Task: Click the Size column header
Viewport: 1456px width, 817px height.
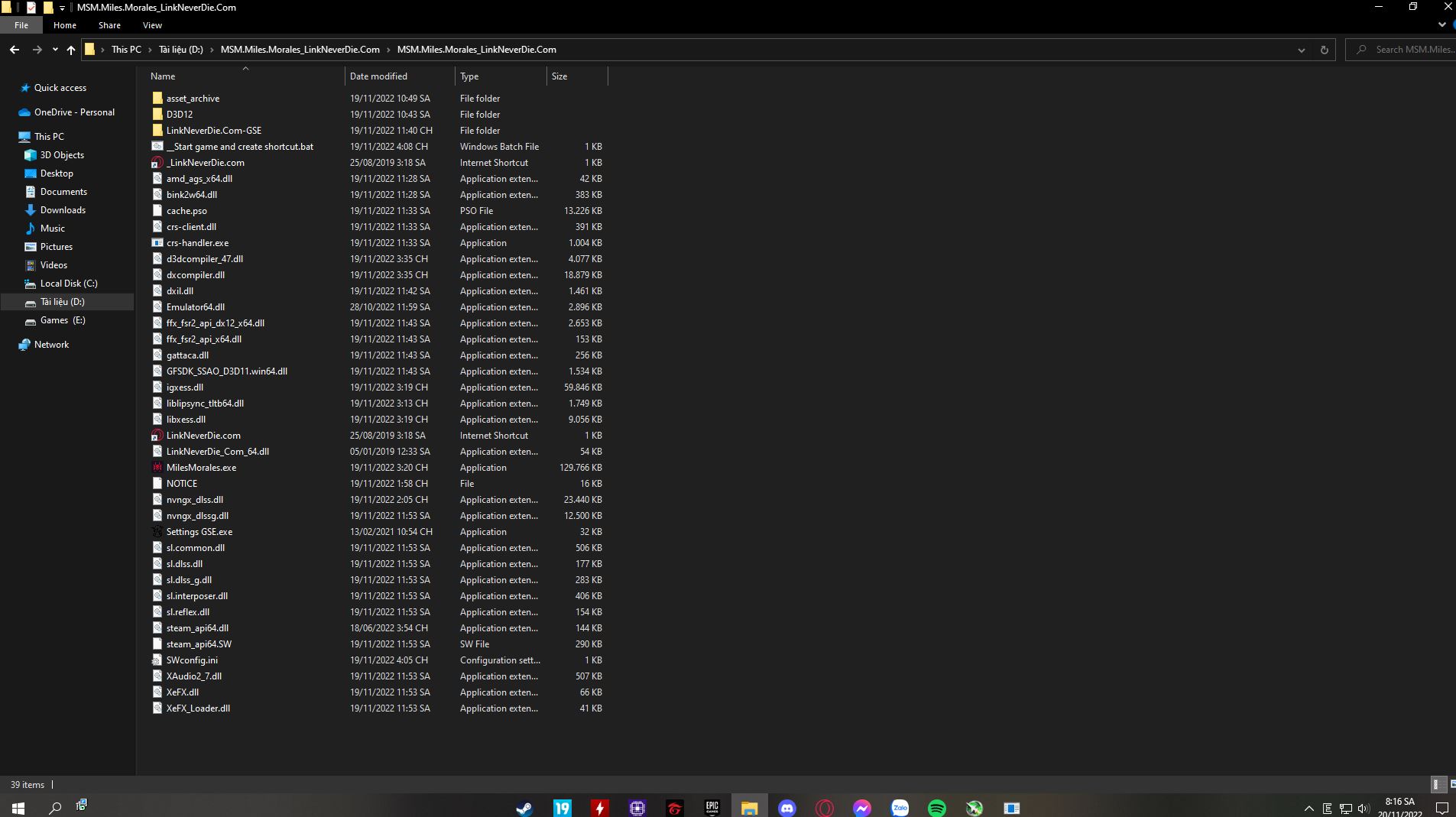Action: [x=559, y=76]
